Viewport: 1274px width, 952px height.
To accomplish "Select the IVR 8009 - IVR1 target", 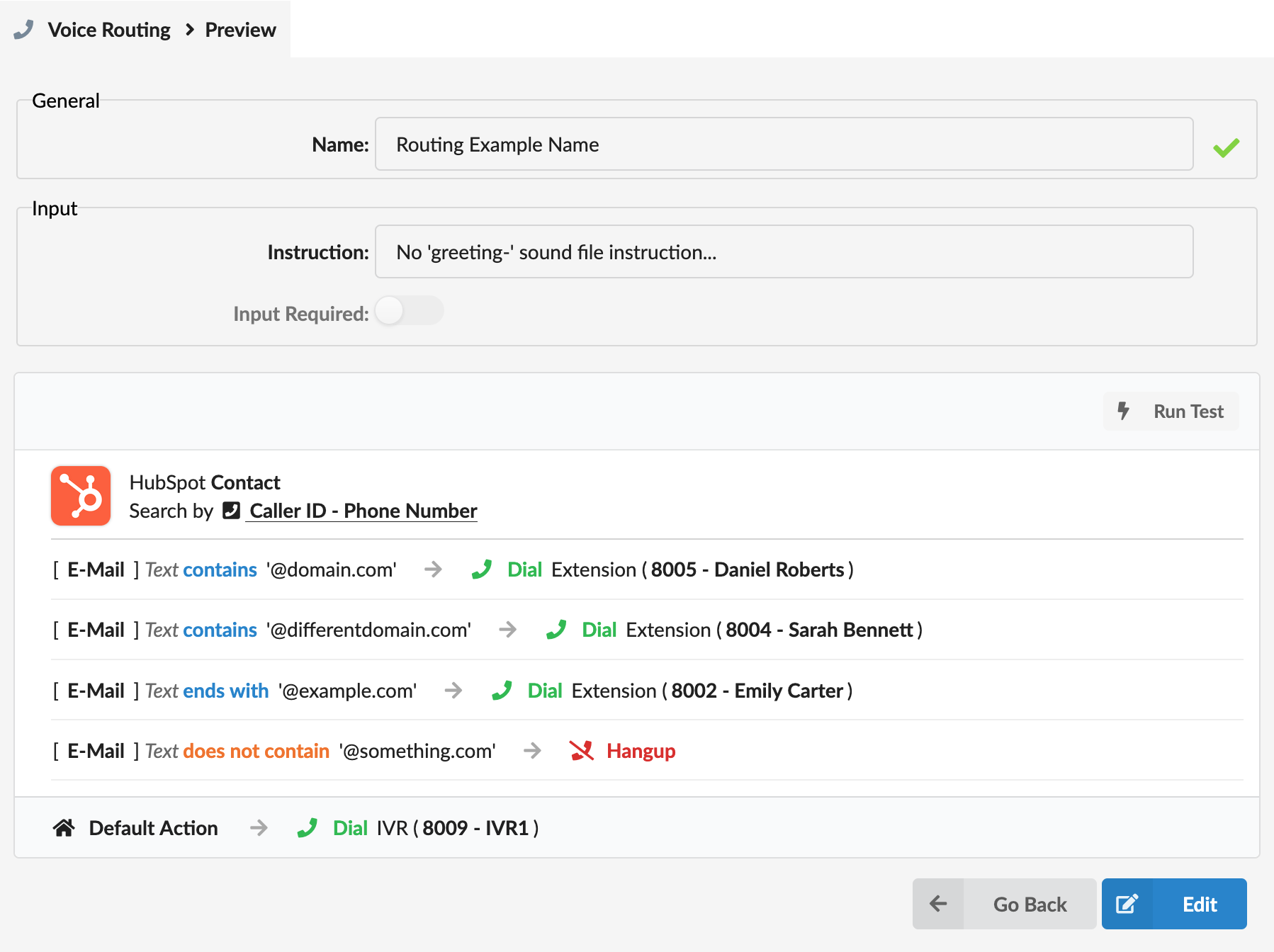I will [x=476, y=828].
